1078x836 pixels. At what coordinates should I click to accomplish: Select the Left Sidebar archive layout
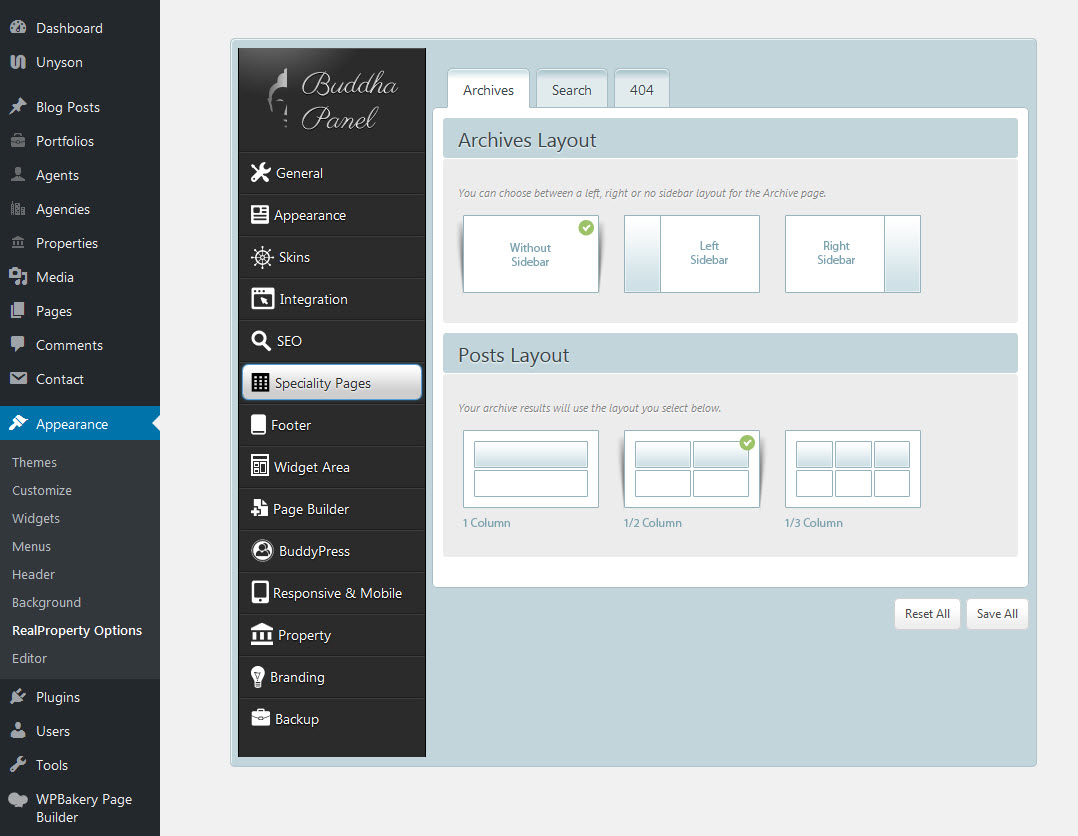click(x=692, y=254)
